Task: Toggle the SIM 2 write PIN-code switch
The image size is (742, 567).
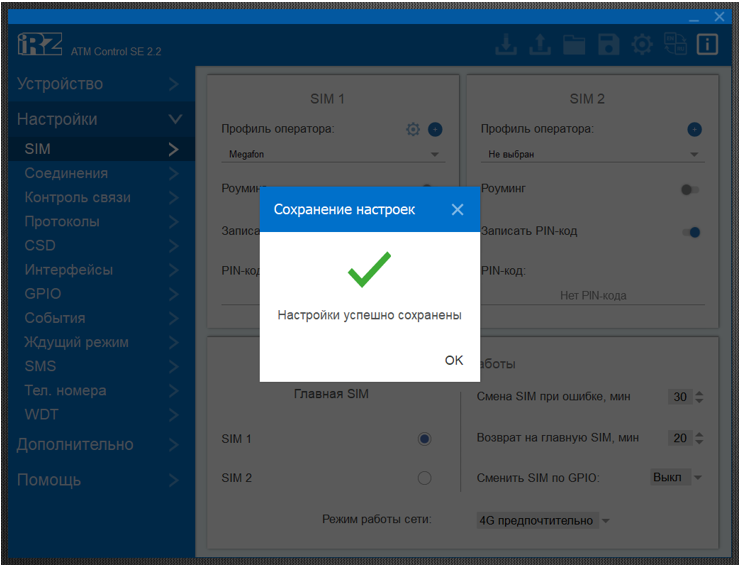Action: point(690,232)
